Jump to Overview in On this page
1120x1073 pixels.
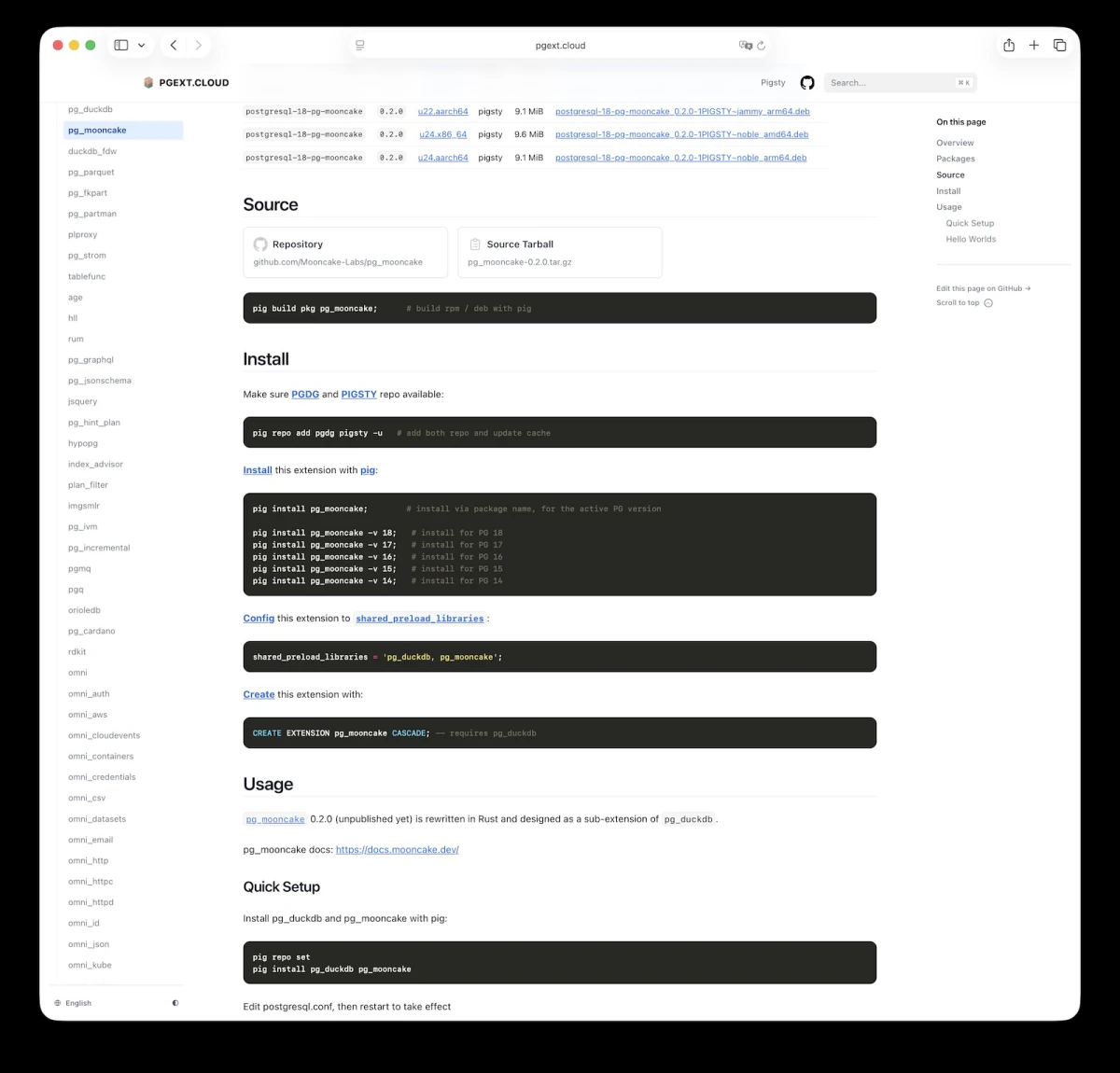pos(955,143)
